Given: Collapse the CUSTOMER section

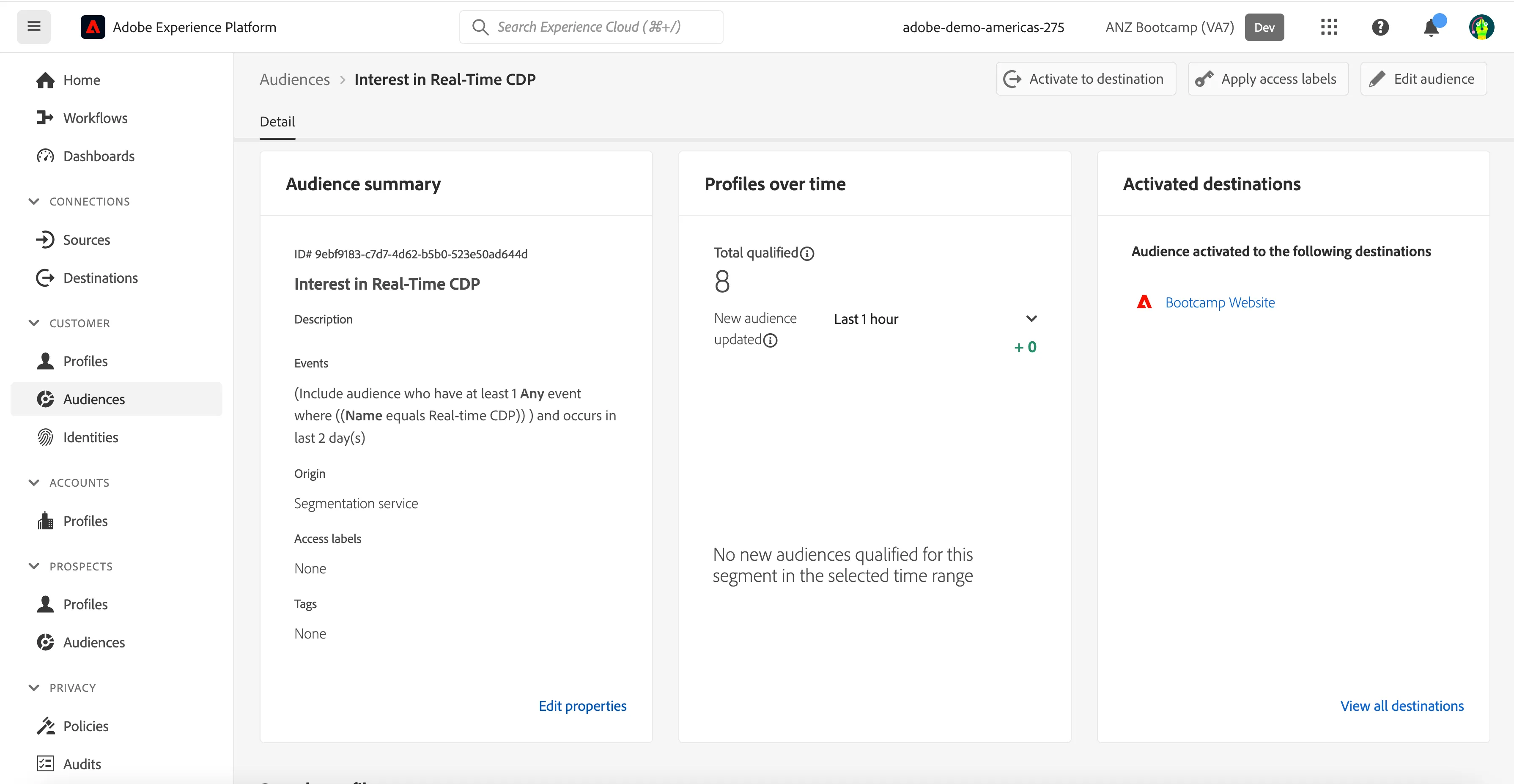Looking at the screenshot, I should tap(34, 323).
